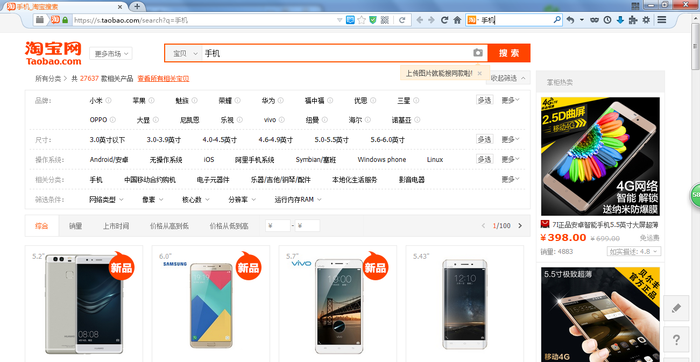Open vivo 5.7" phone thumbnail

tap(338, 306)
